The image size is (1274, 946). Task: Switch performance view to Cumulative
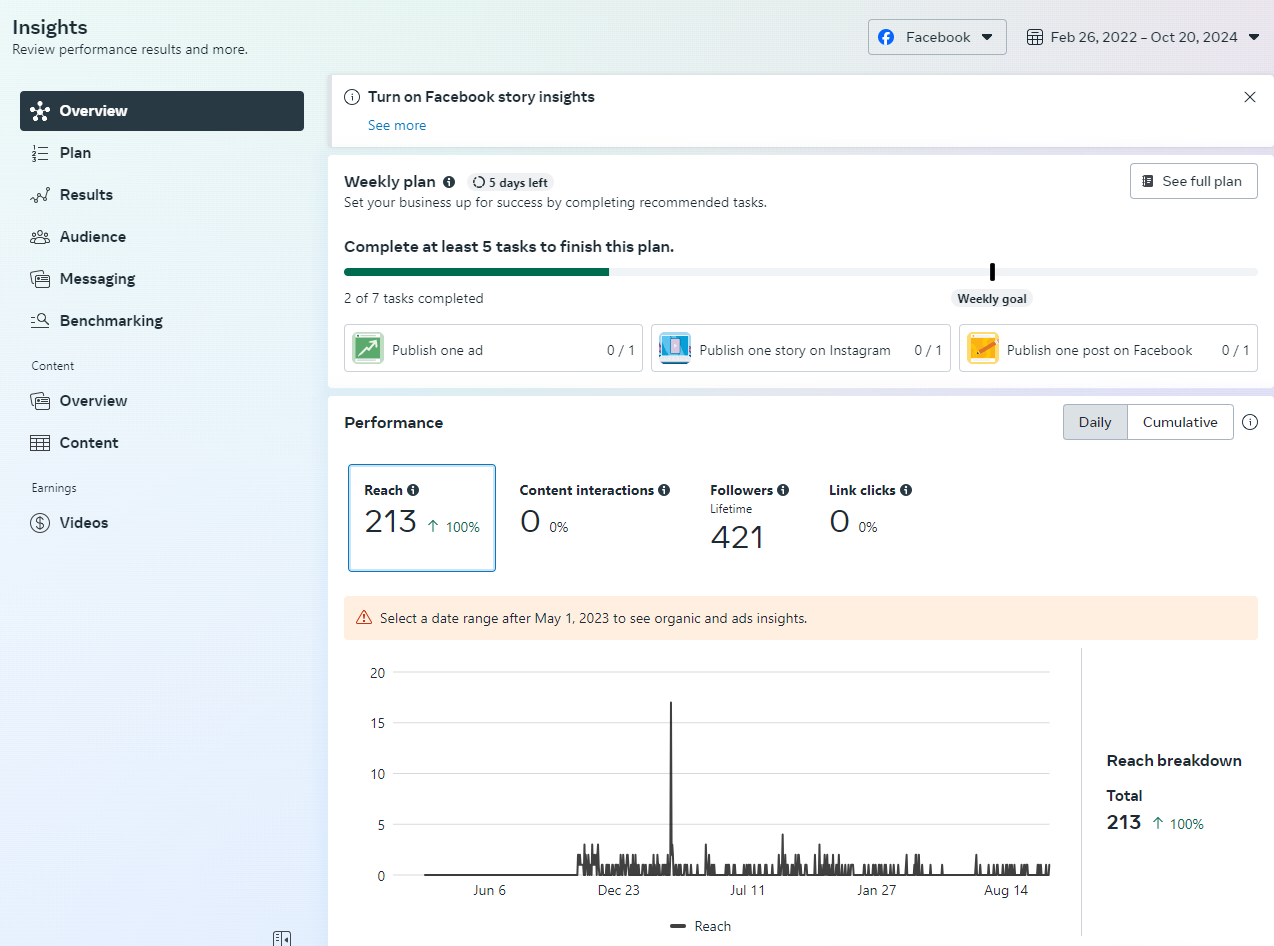pyautogui.click(x=1180, y=422)
